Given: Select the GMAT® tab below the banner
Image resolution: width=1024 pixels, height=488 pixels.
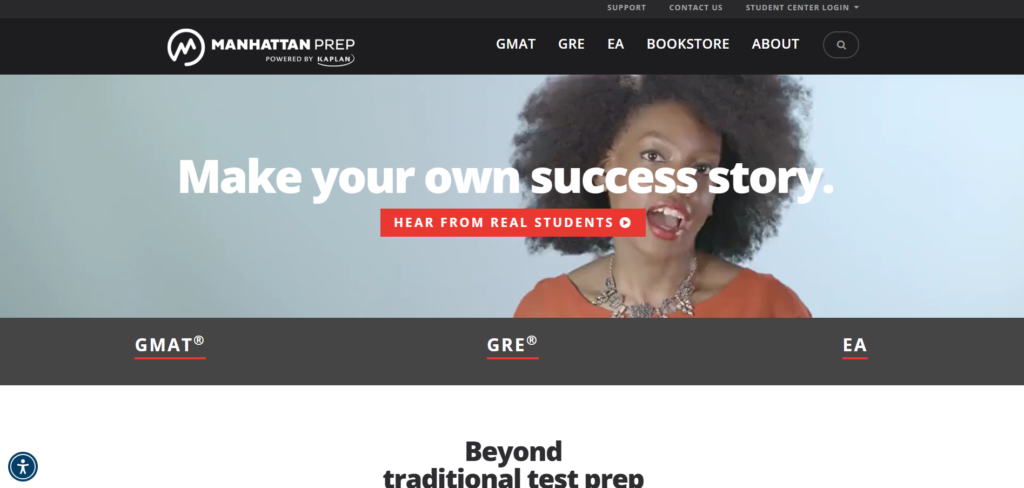Looking at the screenshot, I should [170, 346].
